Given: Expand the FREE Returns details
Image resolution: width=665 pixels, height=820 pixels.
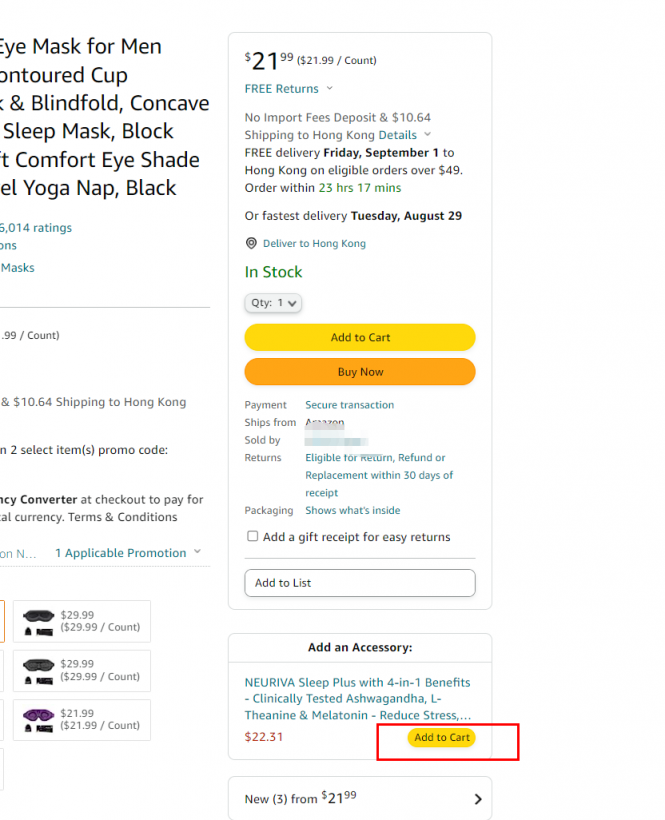Looking at the screenshot, I should click(x=330, y=89).
